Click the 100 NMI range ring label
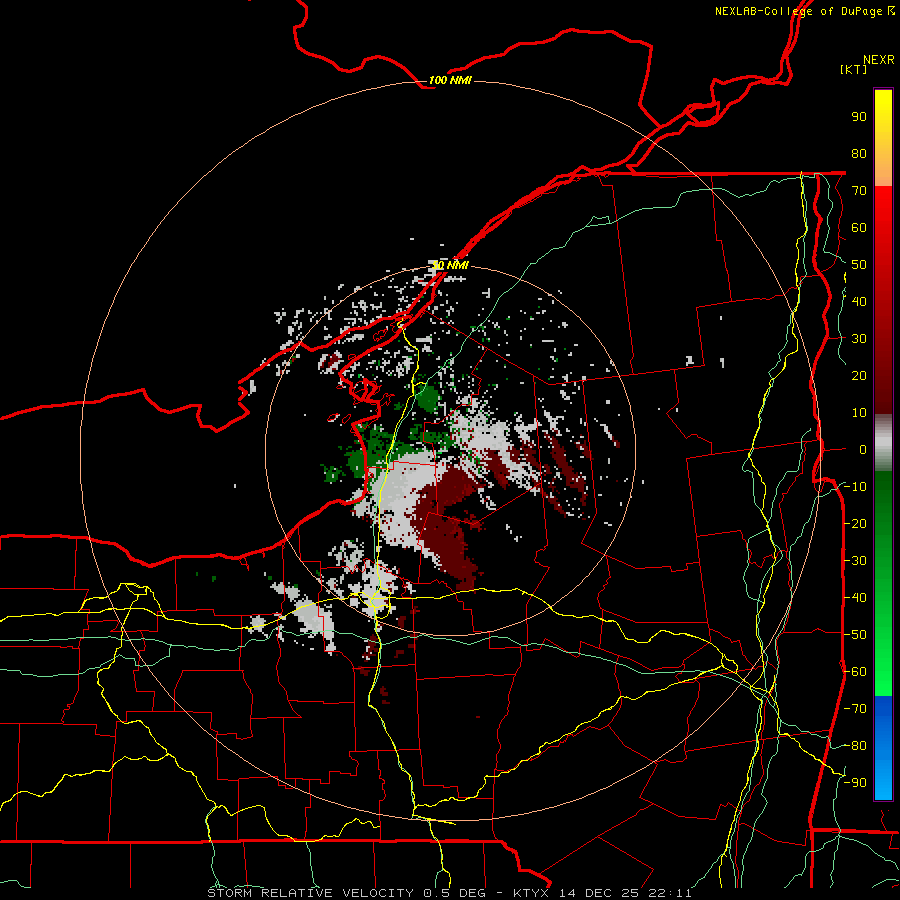 [449, 80]
